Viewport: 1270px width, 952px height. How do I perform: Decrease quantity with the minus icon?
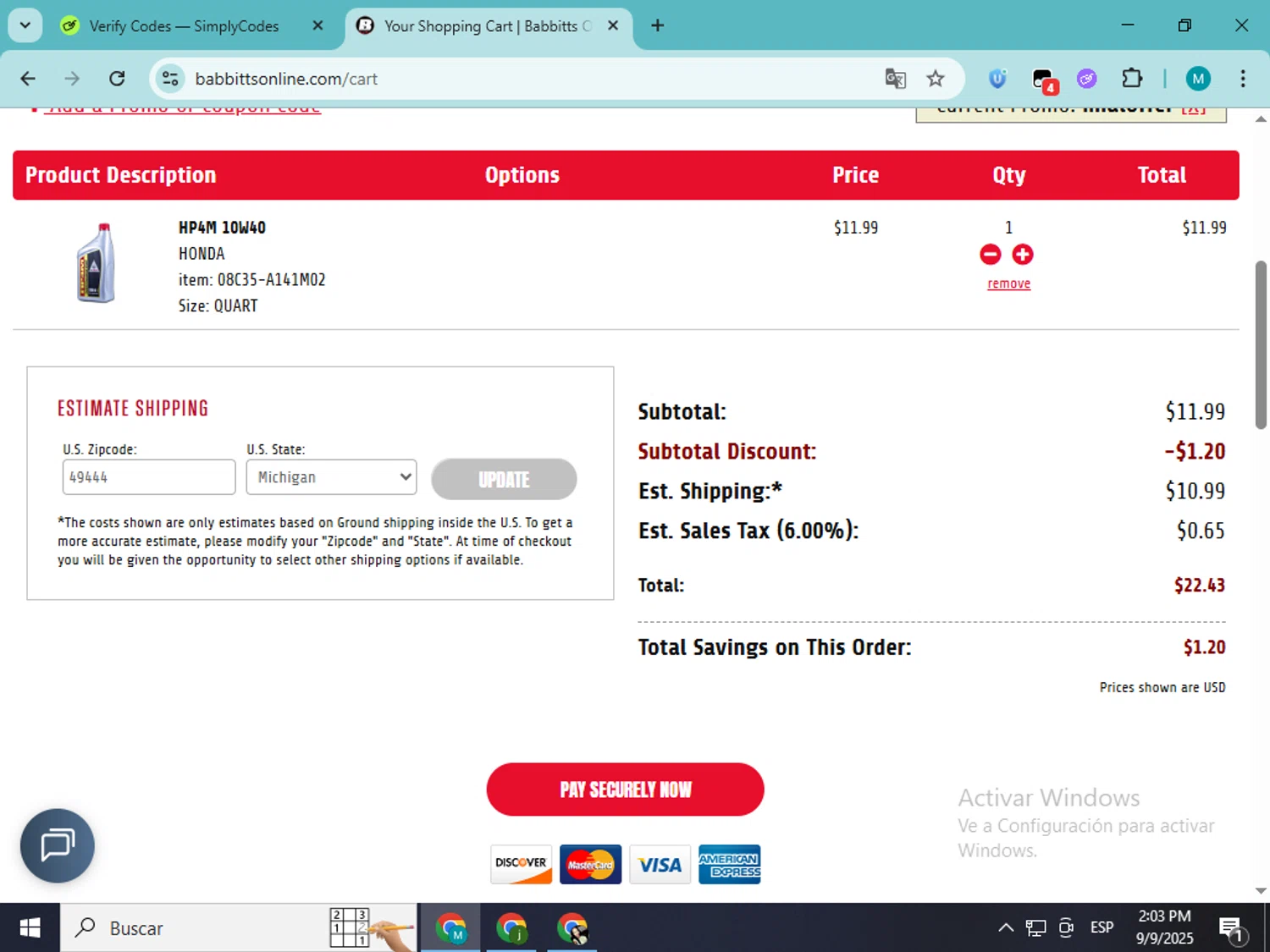[x=991, y=254]
